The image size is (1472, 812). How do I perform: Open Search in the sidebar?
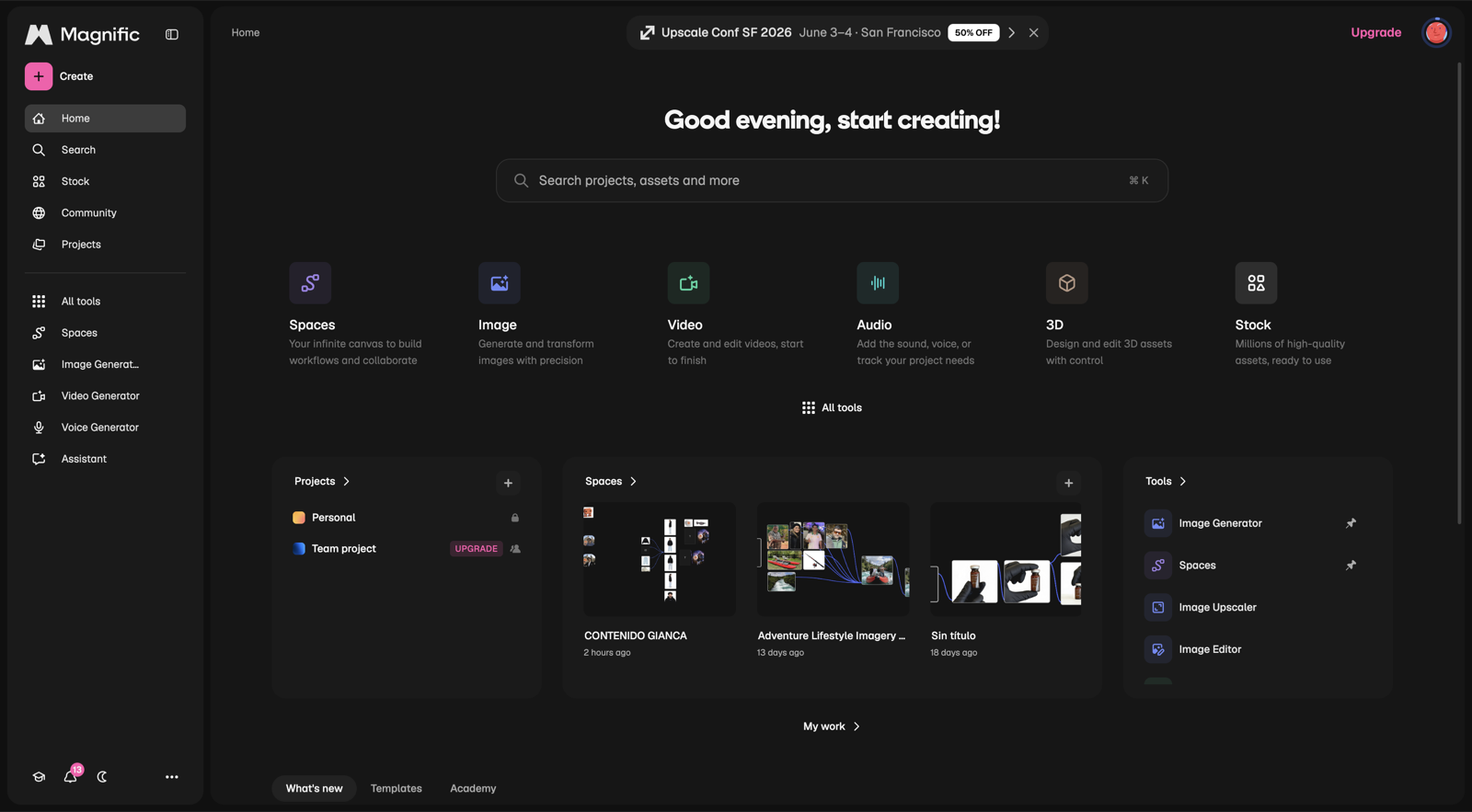[x=105, y=150]
